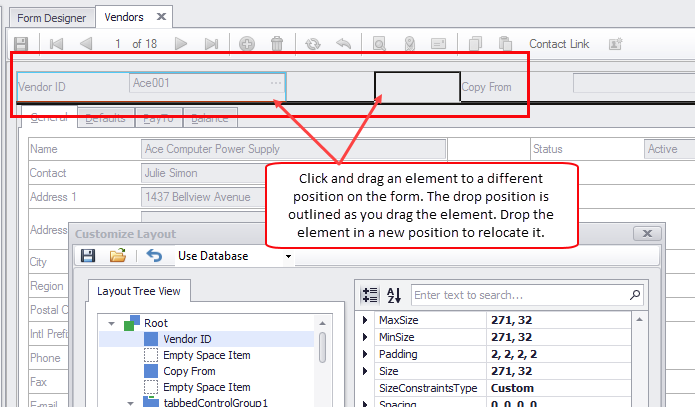Save the layout in Customize Layout
The width and height of the screenshot is (695, 407).
point(88,256)
